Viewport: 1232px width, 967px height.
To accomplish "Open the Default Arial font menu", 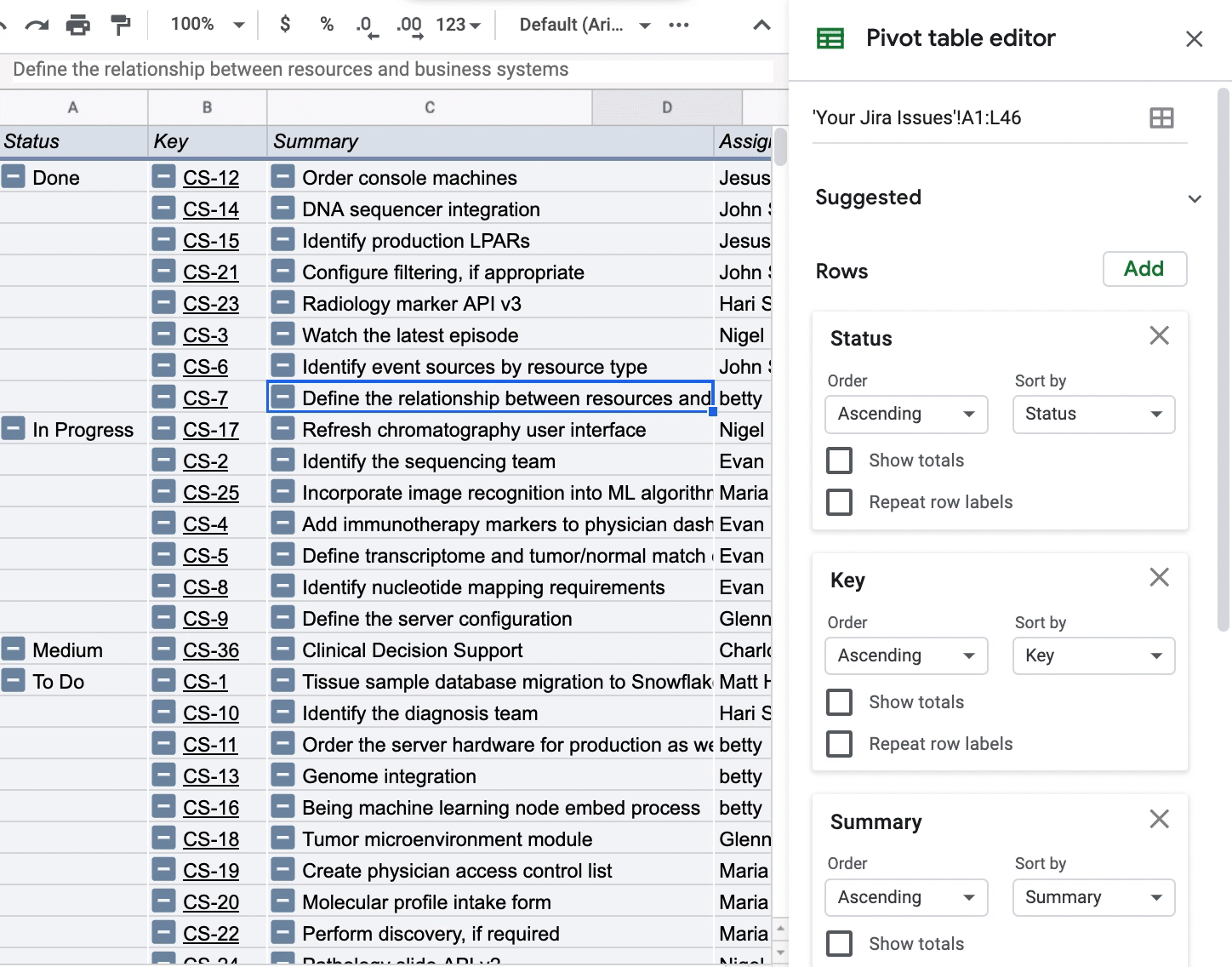I will (585, 25).
